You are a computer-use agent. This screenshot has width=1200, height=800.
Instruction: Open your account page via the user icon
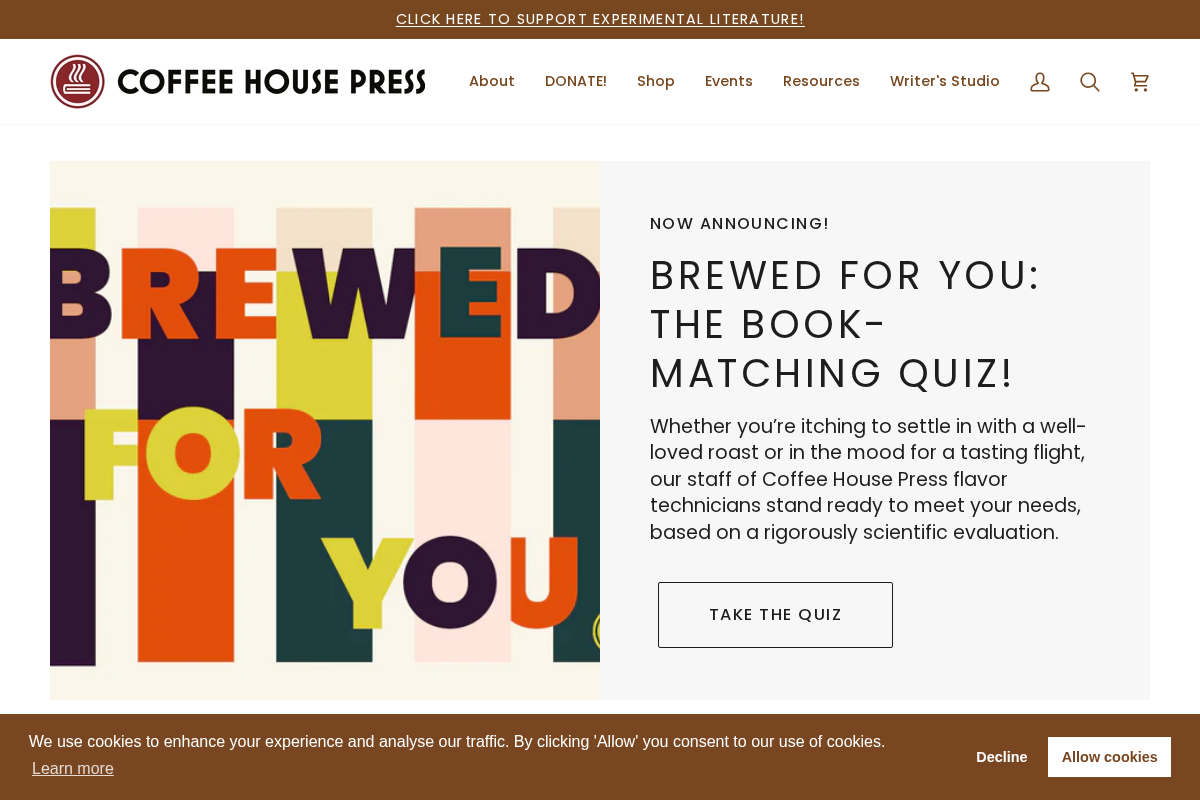(x=1039, y=81)
